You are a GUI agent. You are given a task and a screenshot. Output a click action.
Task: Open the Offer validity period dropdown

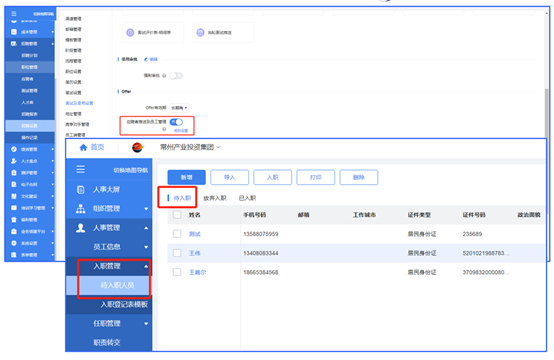point(179,108)
